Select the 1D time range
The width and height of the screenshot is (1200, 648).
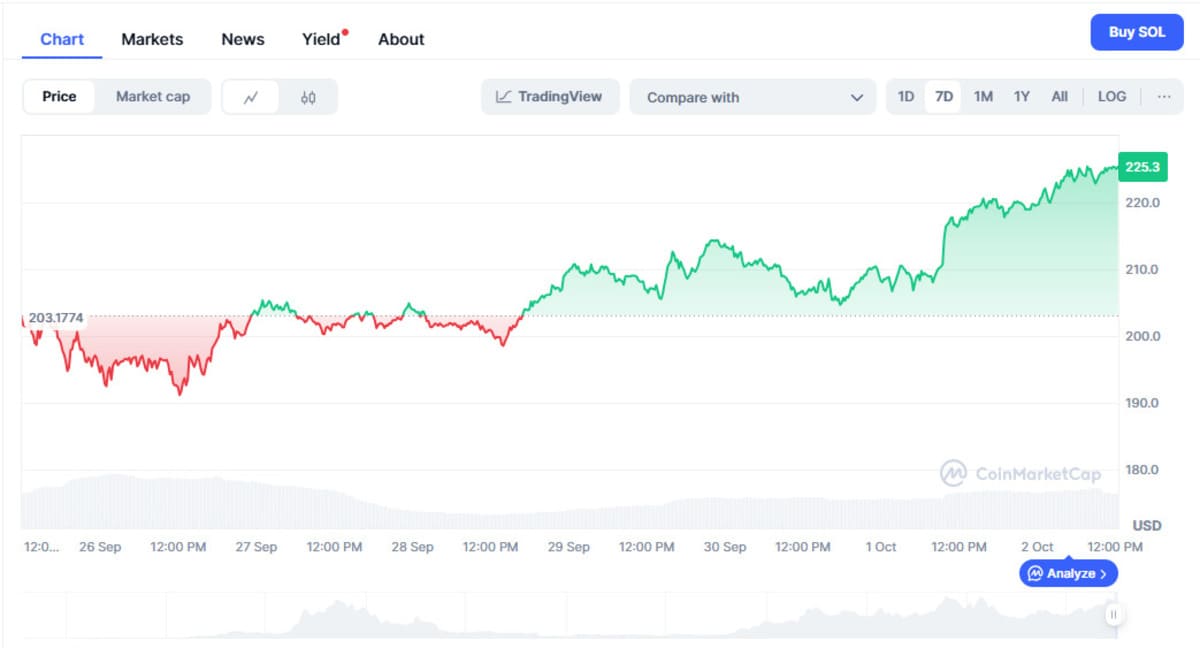[905, 97]
